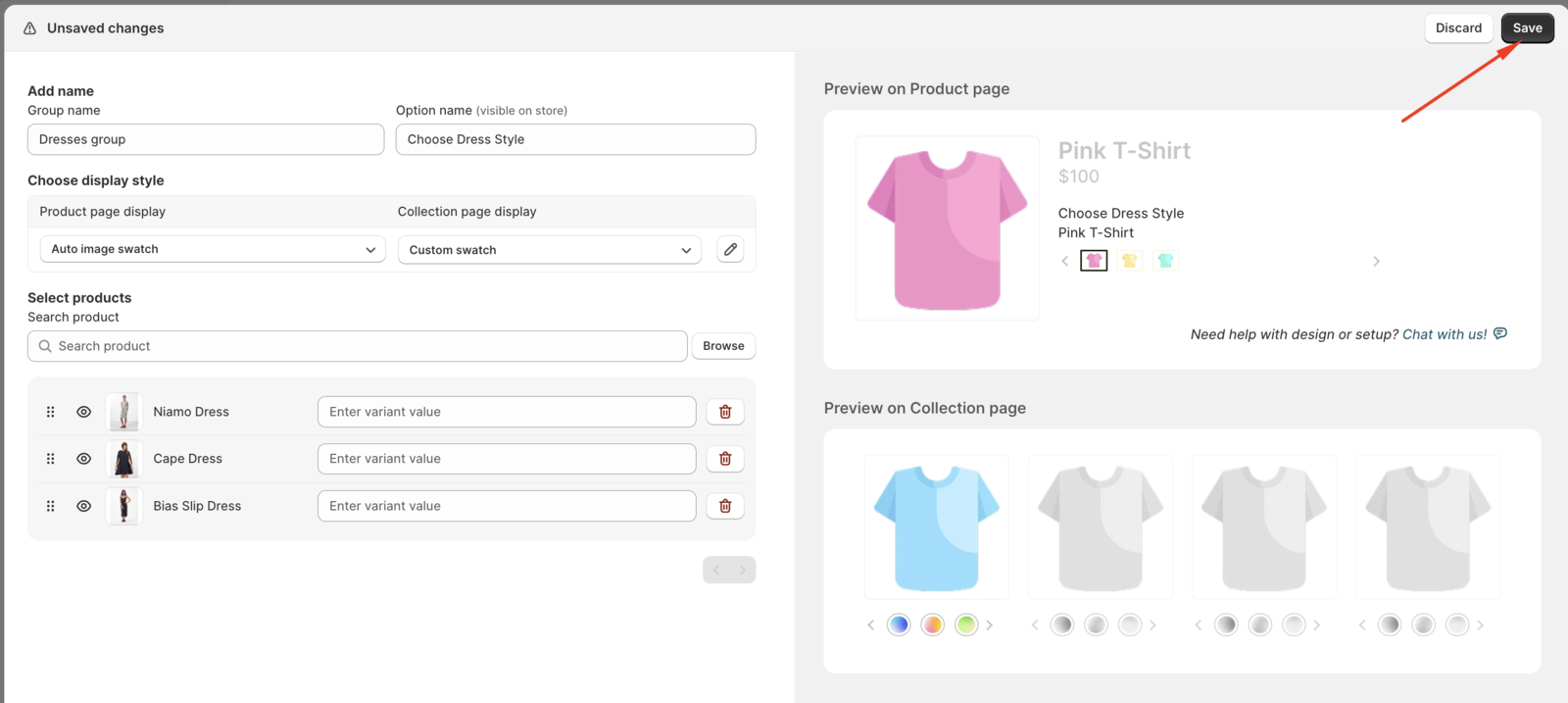This screenshot has width=1568, height=703.
Task: Click the Niamo Dress product name
Action: pos(191,412)
